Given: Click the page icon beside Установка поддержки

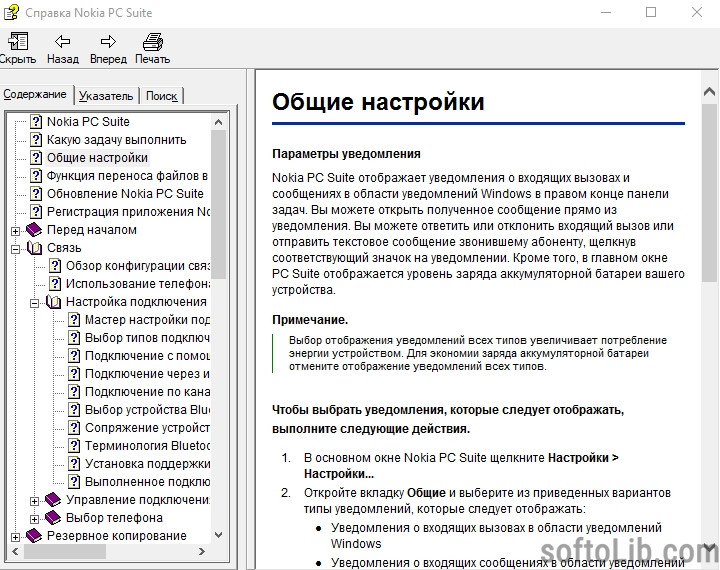Looking at the screenshot, I should point(74,463).
